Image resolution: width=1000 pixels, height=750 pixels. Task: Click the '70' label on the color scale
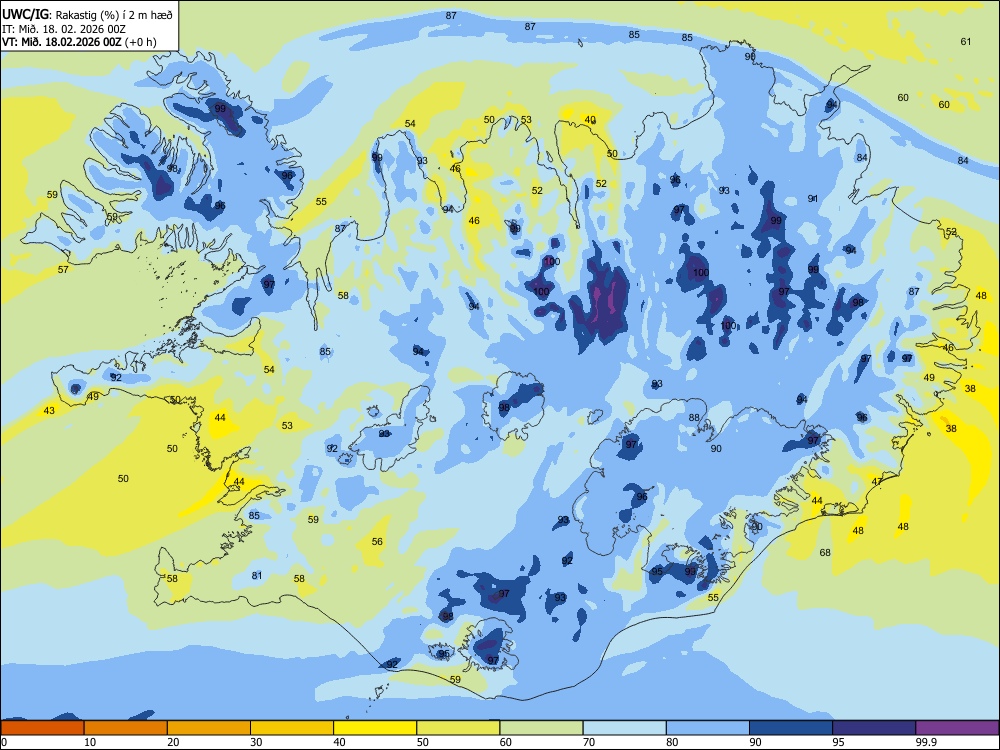[589, 742]
